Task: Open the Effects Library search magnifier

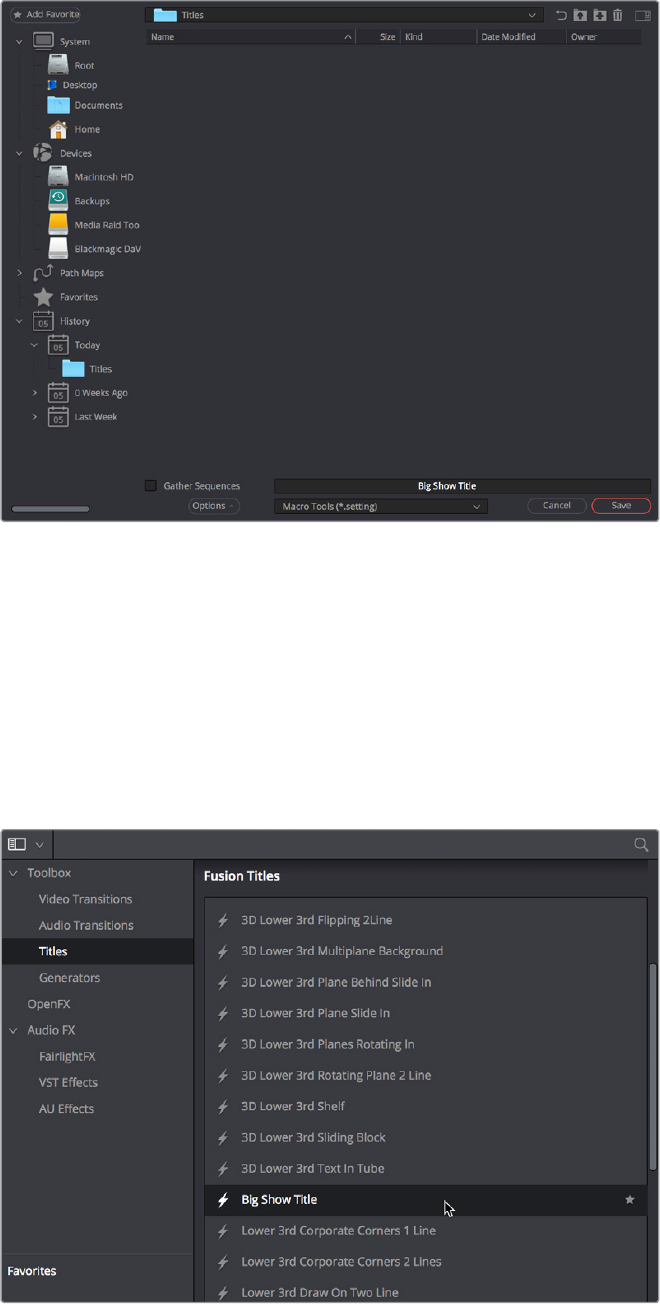Action: [642, 844]
